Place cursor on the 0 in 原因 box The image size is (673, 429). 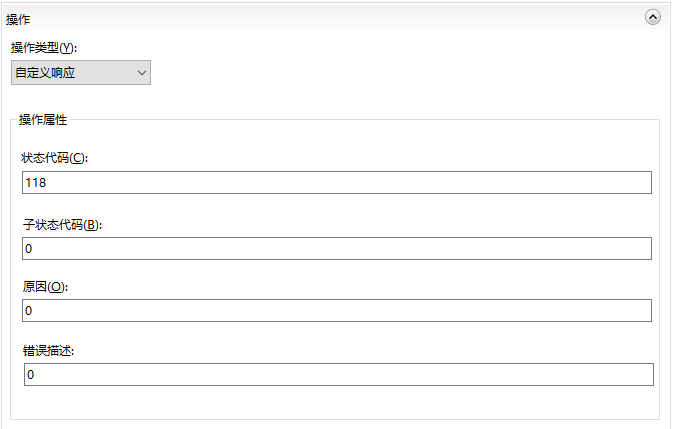pos(28,311)
